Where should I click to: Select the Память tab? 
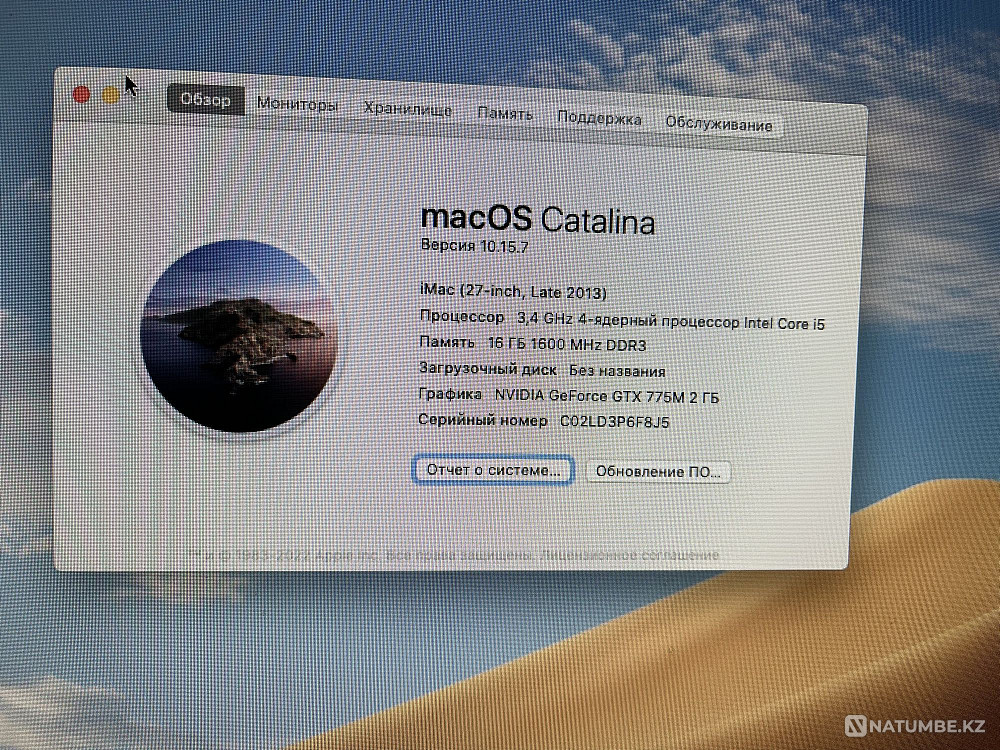505,115
